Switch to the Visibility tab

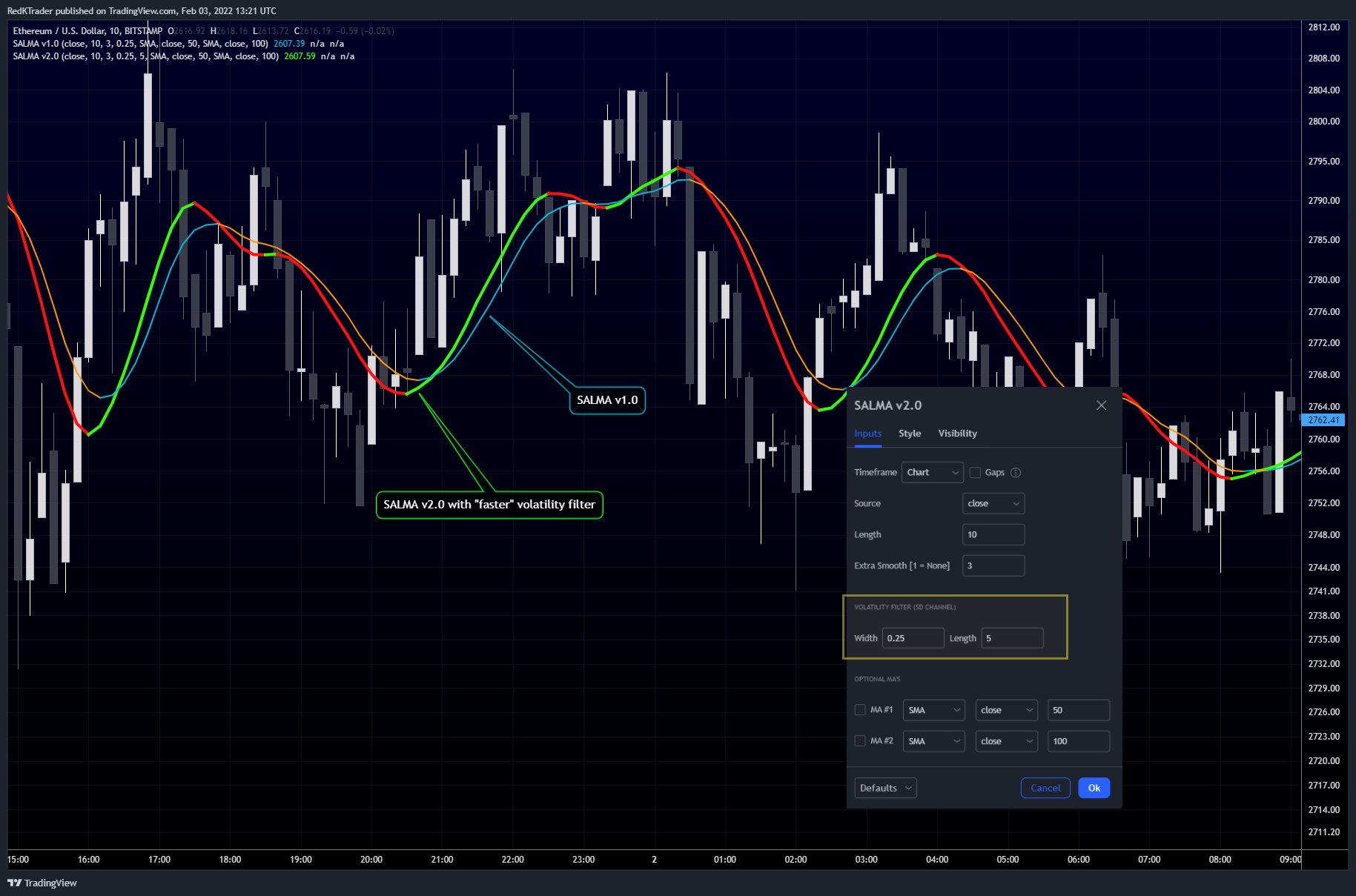click(x=957, y=434)
